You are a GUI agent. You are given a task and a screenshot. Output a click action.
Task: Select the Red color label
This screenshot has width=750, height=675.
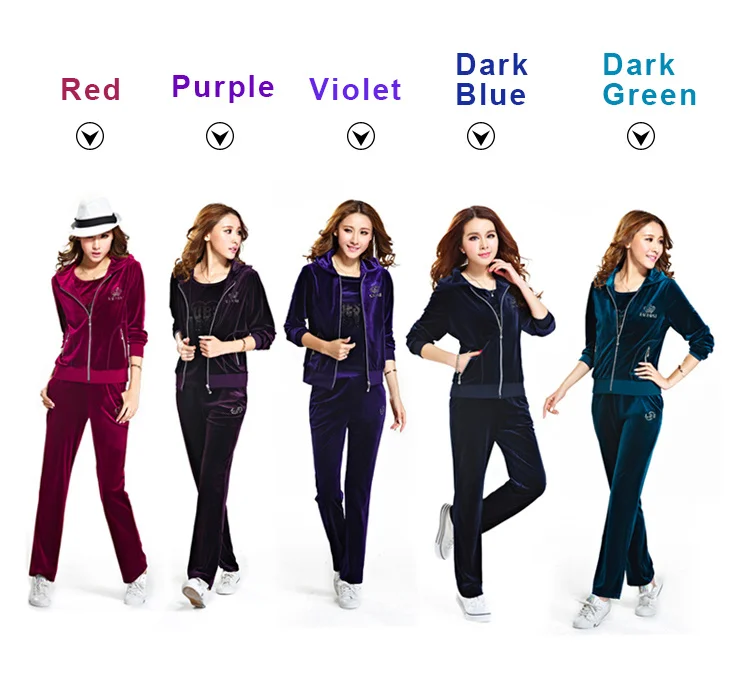point(90,89)
